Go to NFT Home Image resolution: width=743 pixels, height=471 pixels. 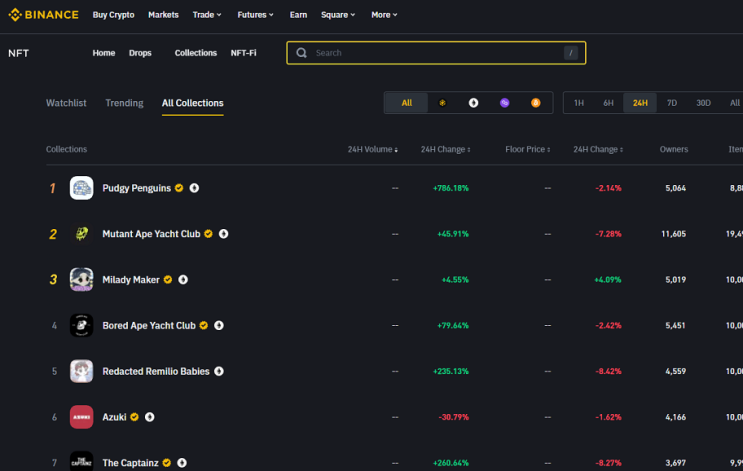104,53
